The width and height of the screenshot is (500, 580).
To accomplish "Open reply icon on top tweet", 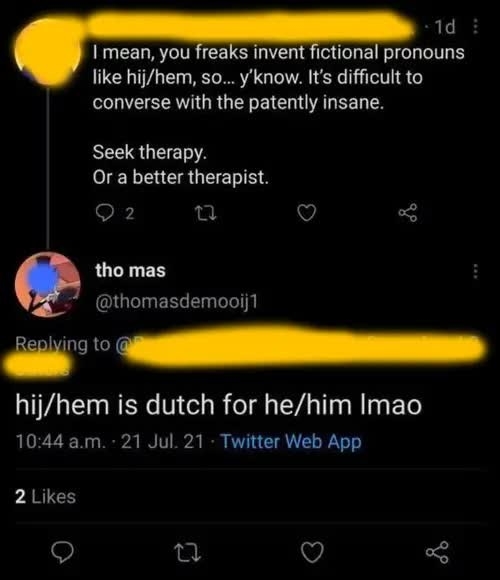I will click(104, 213).
